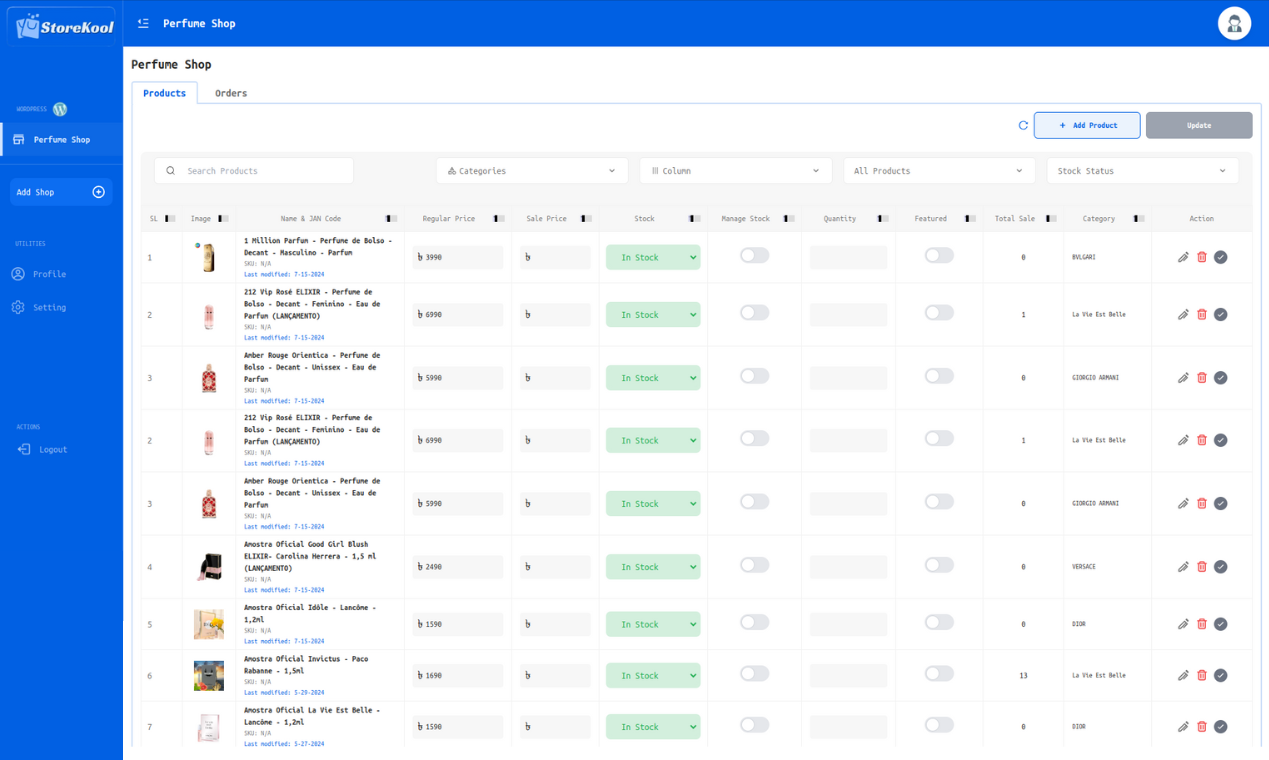Delete the La Vie Est Belle Lancôme 1,2ml product
1269x760 pixels.
[1202, 727]
